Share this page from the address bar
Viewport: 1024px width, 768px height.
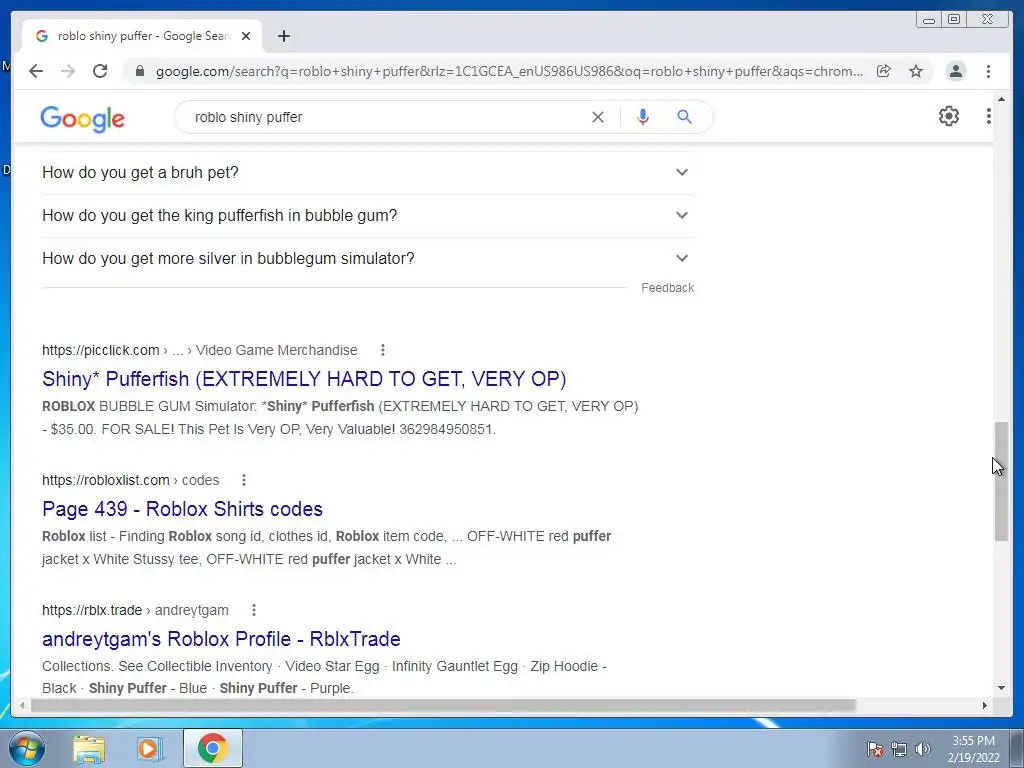(x=884, y=71)
